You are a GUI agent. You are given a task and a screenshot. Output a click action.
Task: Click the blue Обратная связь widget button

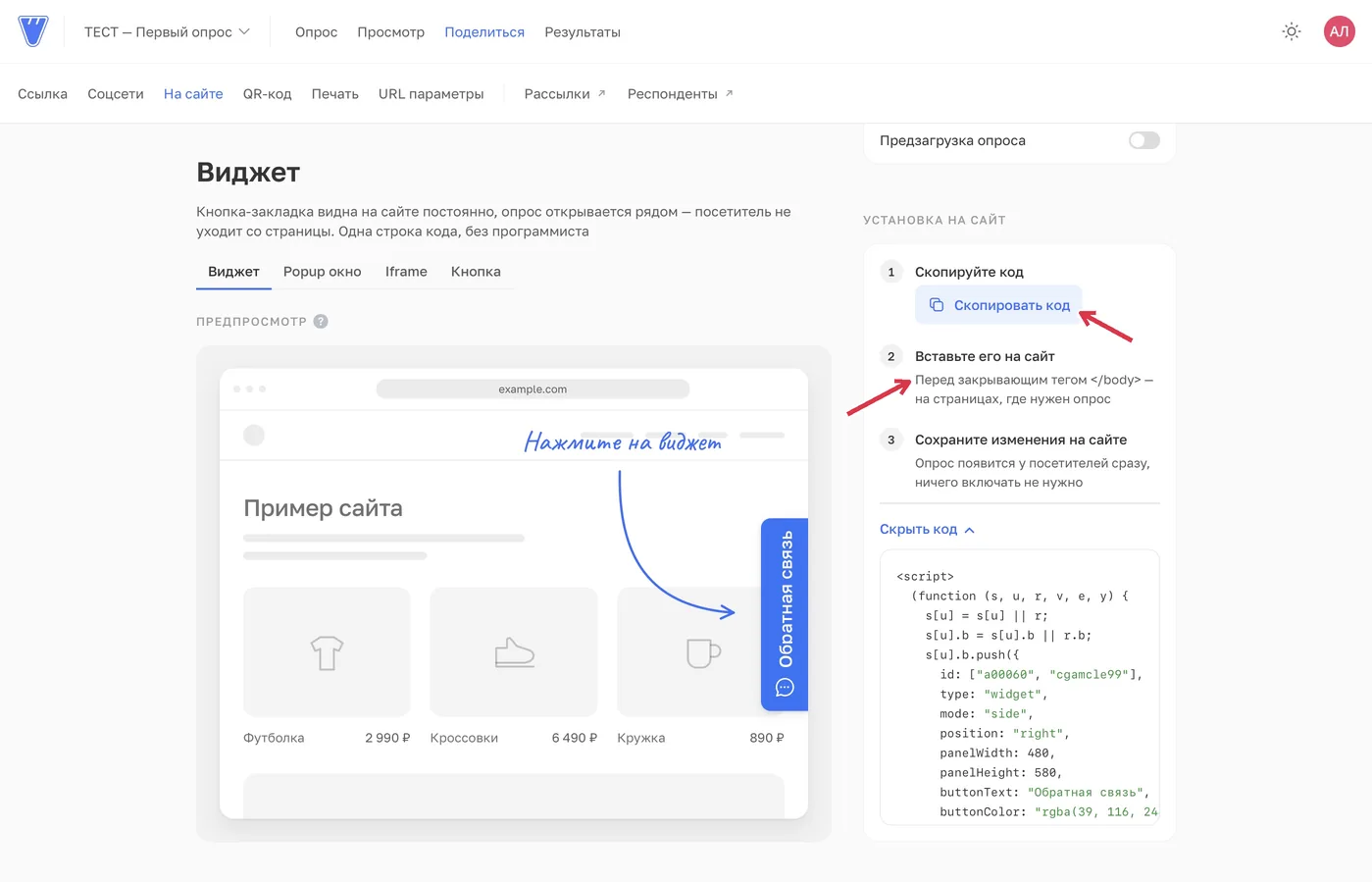[785, 614]
